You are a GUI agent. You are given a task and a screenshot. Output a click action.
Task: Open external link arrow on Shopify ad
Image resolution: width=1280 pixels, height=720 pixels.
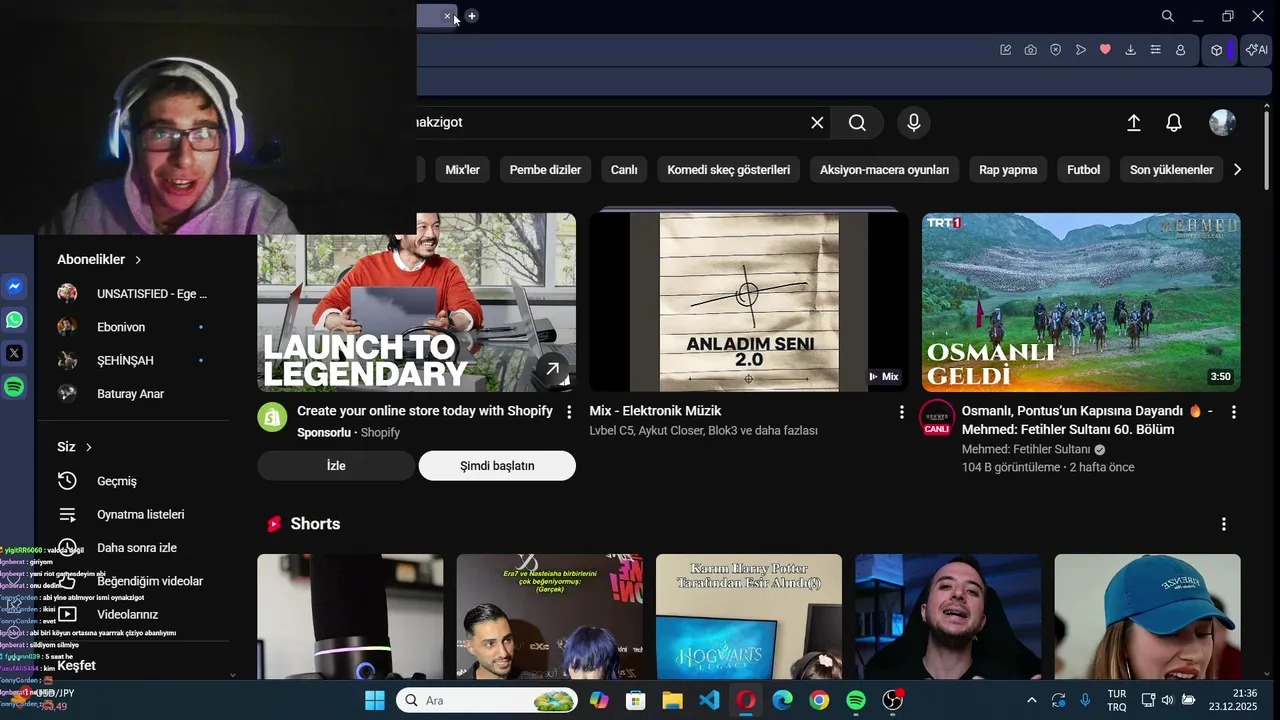point(552,369)
